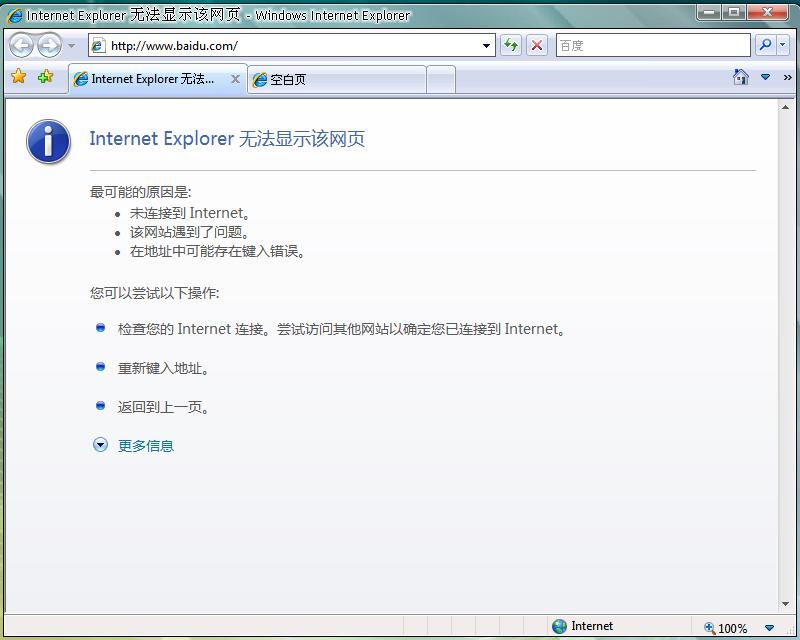The width and height of the screenshot is (800, 640).
Task: Click the 检查您的 Internet 连接 suggestion text
Action: [x=341, y=329]
